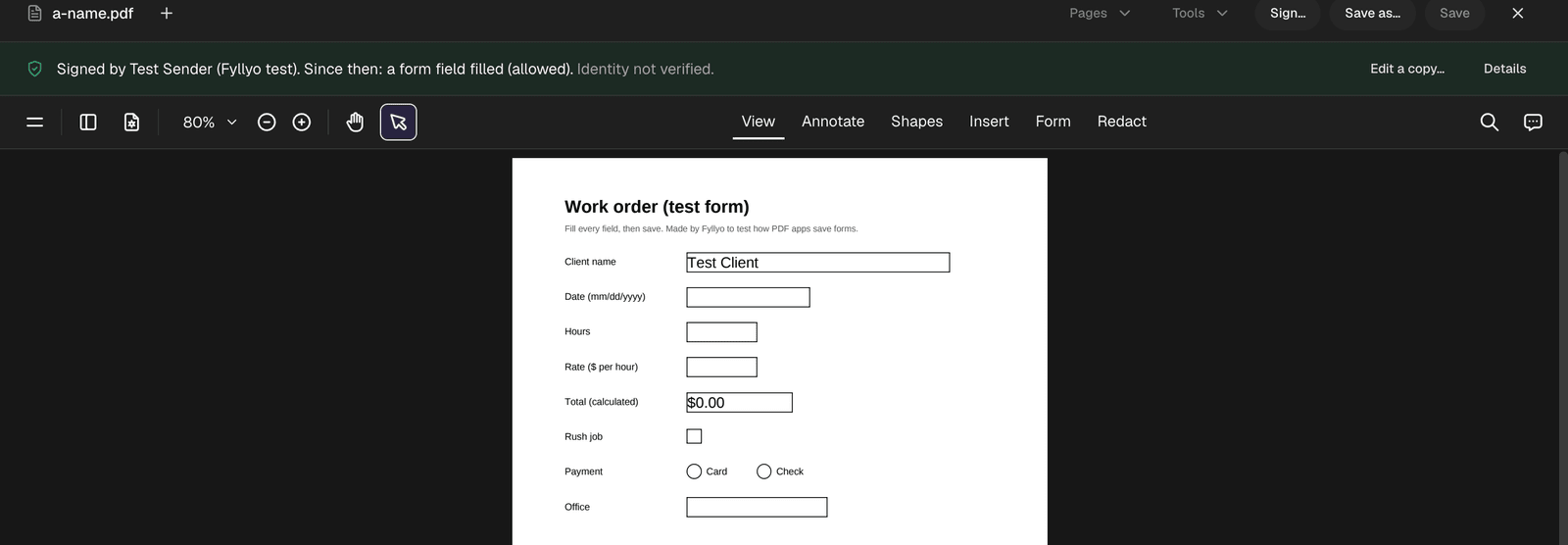Expand the Tools dropdown menu
Viewport: 1568px width, 545px height.
pyautogui.click(x=1200, y=14)
